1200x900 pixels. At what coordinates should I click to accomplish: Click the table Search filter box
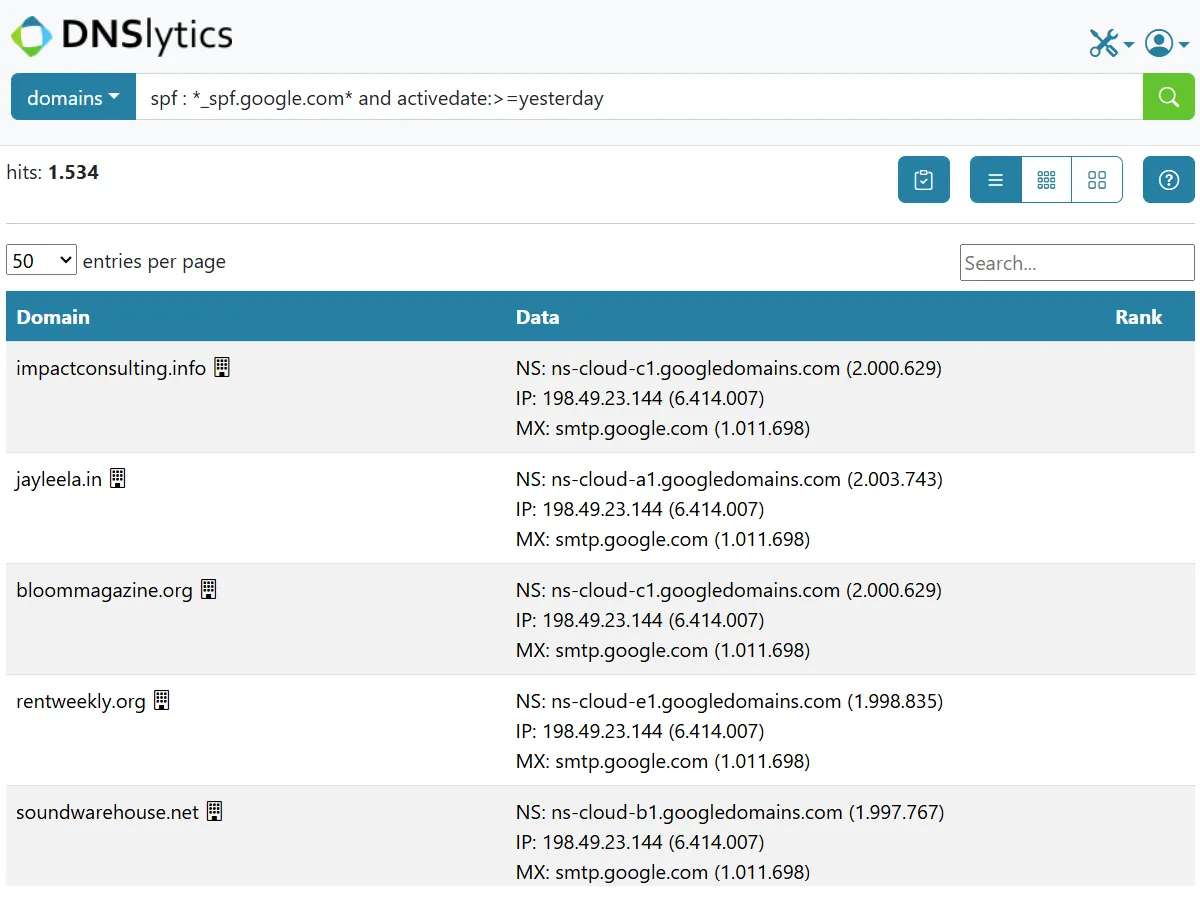tap(1077, 263)
